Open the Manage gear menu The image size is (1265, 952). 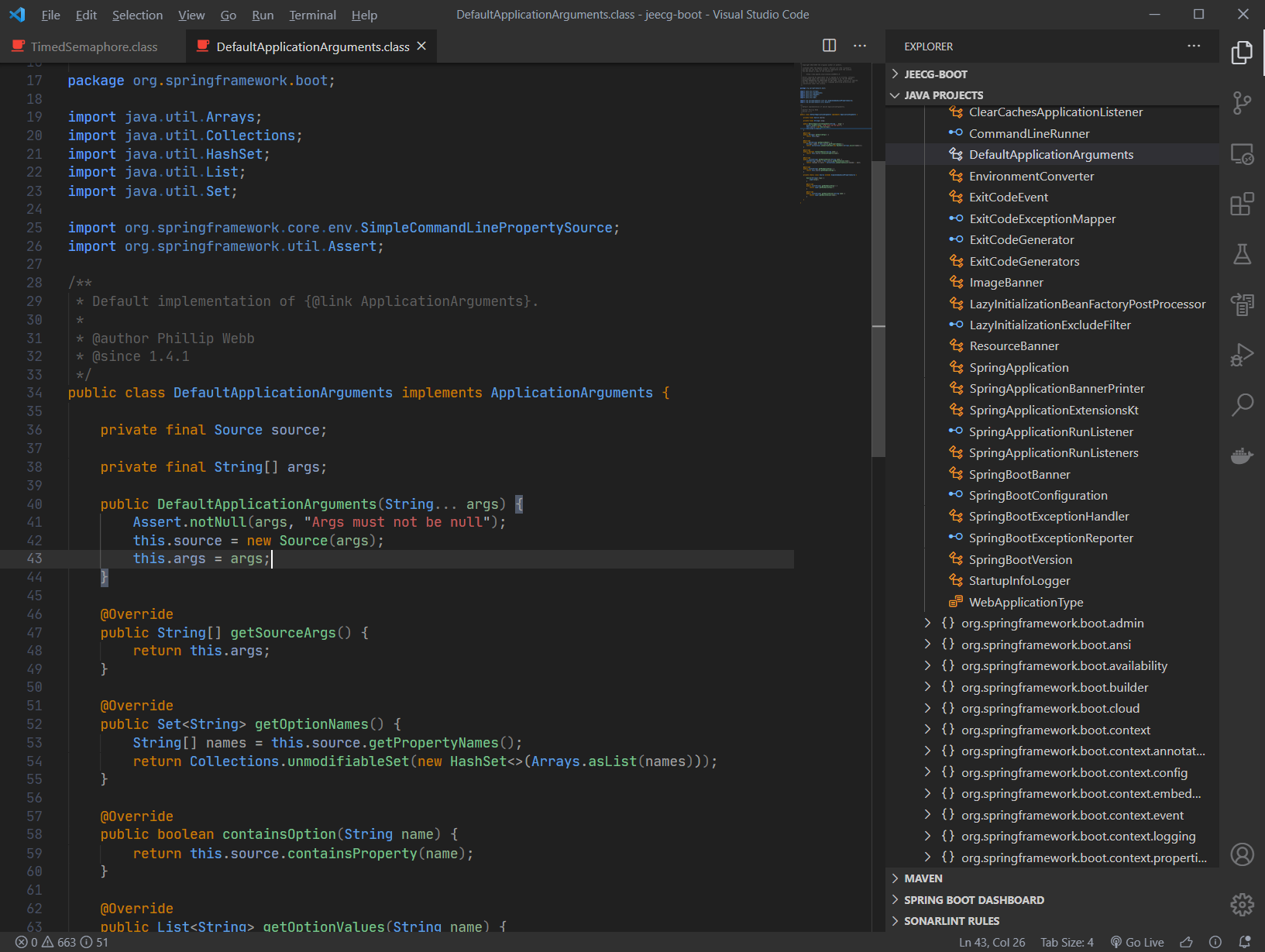(1242, 904)
